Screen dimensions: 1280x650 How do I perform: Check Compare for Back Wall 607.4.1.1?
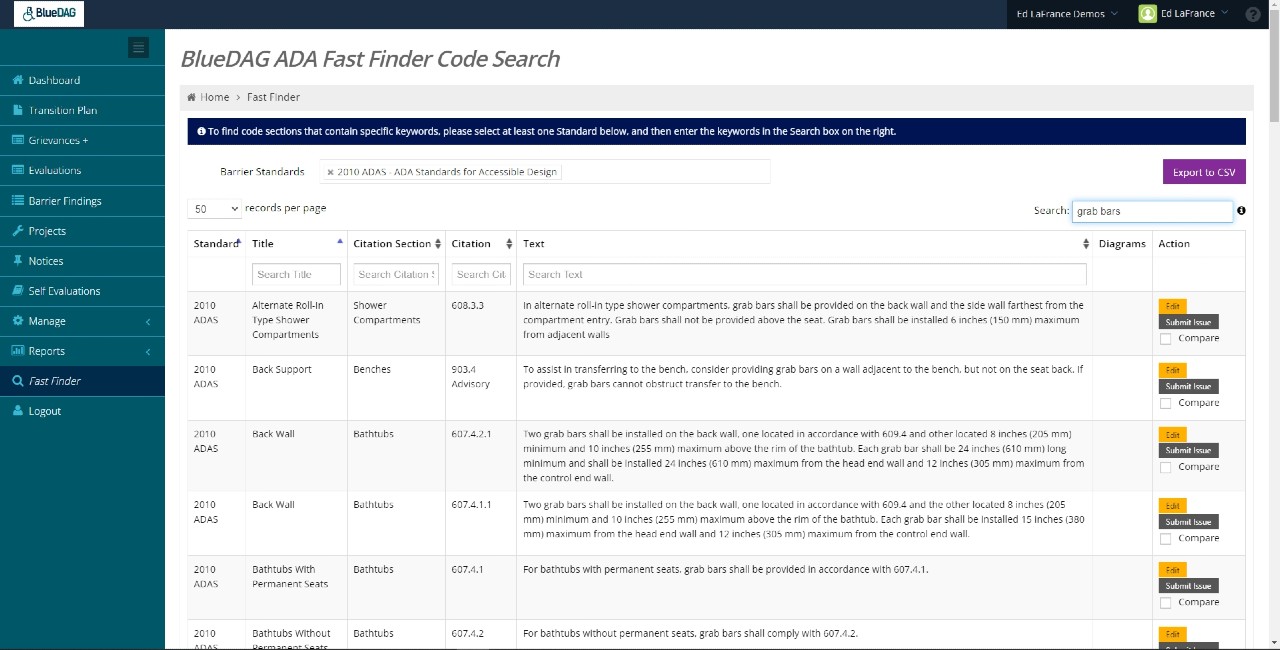coord(1165,538)
